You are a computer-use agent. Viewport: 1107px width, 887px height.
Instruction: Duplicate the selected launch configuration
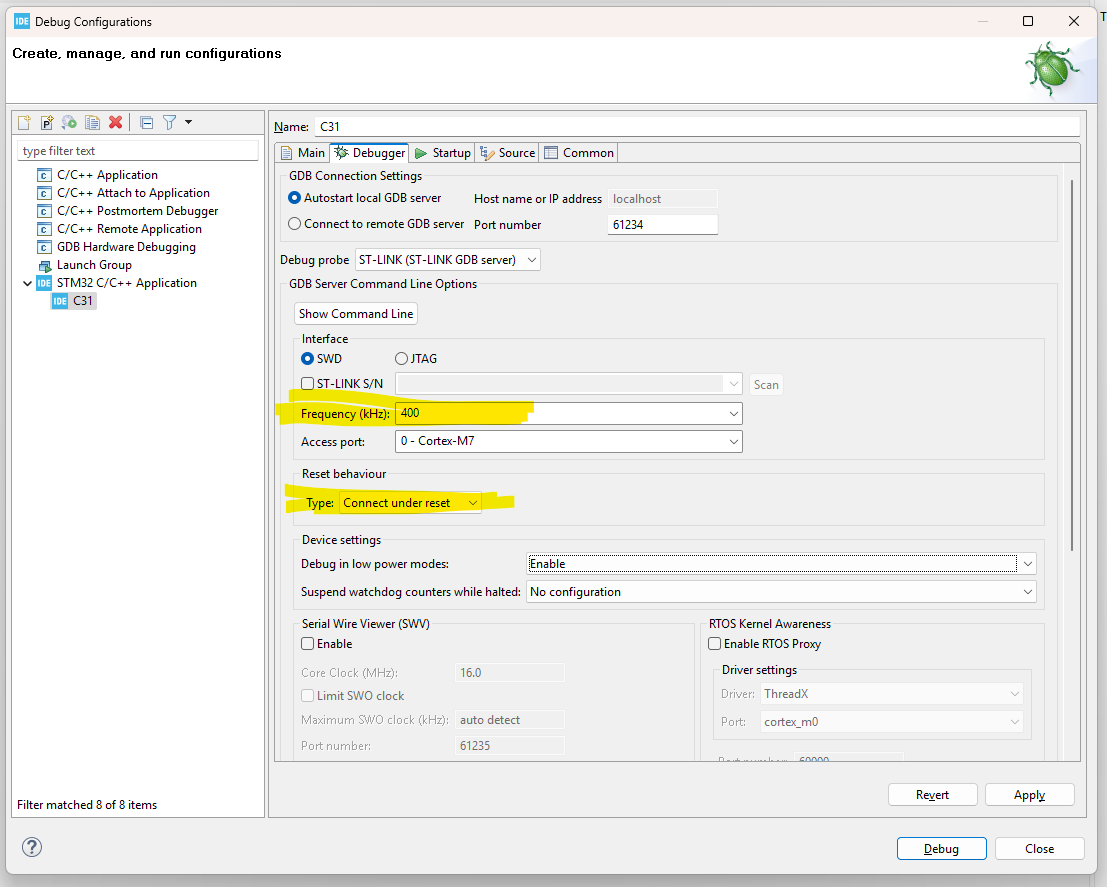92,122
